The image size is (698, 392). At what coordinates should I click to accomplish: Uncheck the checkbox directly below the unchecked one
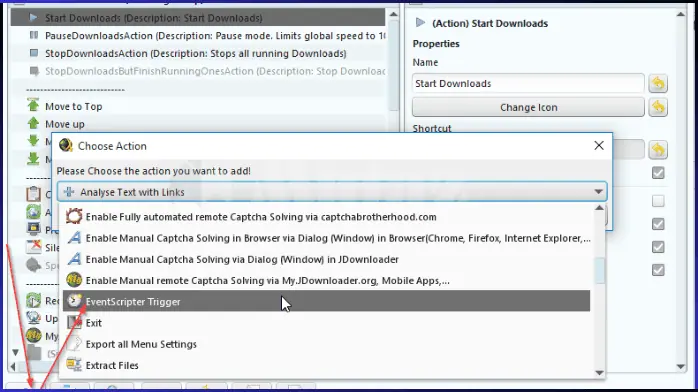pyautogui.click(x=658, y=224)
